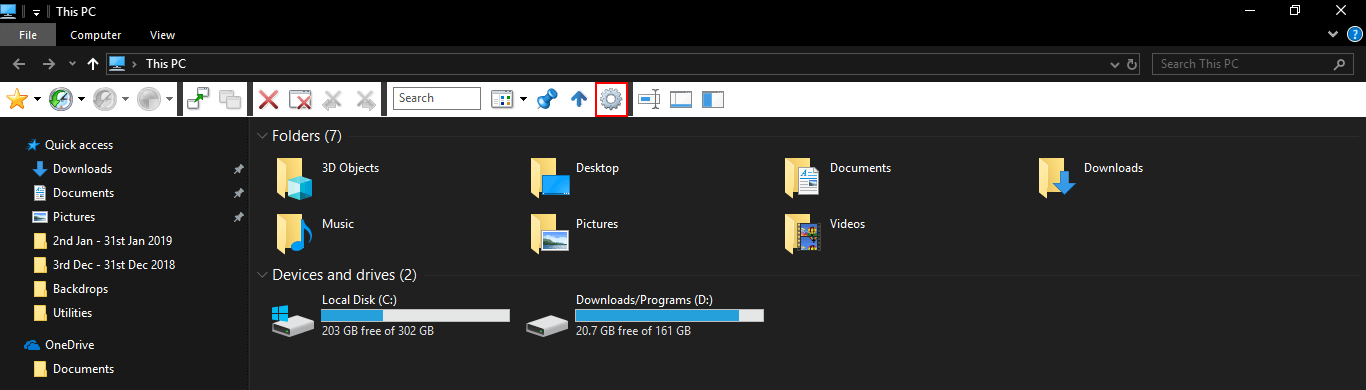The height and width of the screenshot is (390, 1366).
Task: Click the blue up-arrow toolbar icon
Action: click(x=579, y=99)
